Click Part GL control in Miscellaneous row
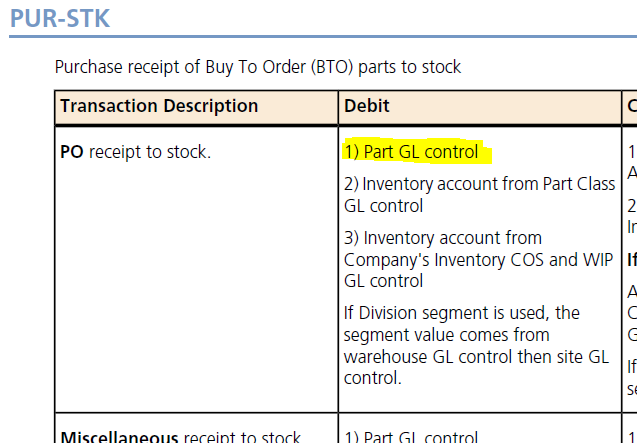637x443 pixels. [x=411, y=436]
